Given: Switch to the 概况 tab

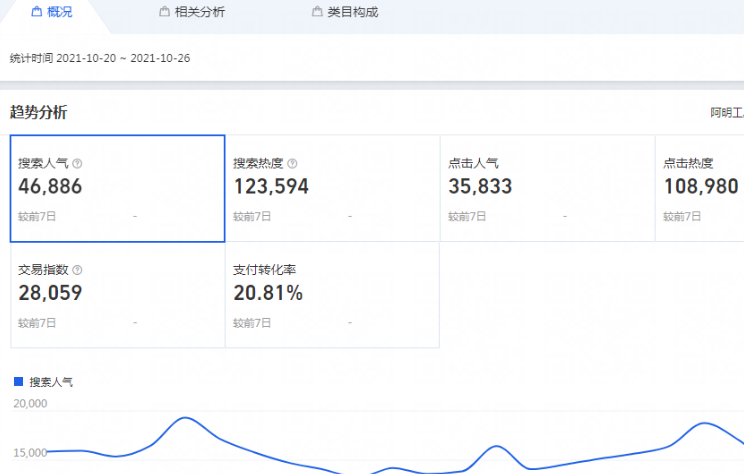Looking at the screenshot, I should click(x=52, y=12).
